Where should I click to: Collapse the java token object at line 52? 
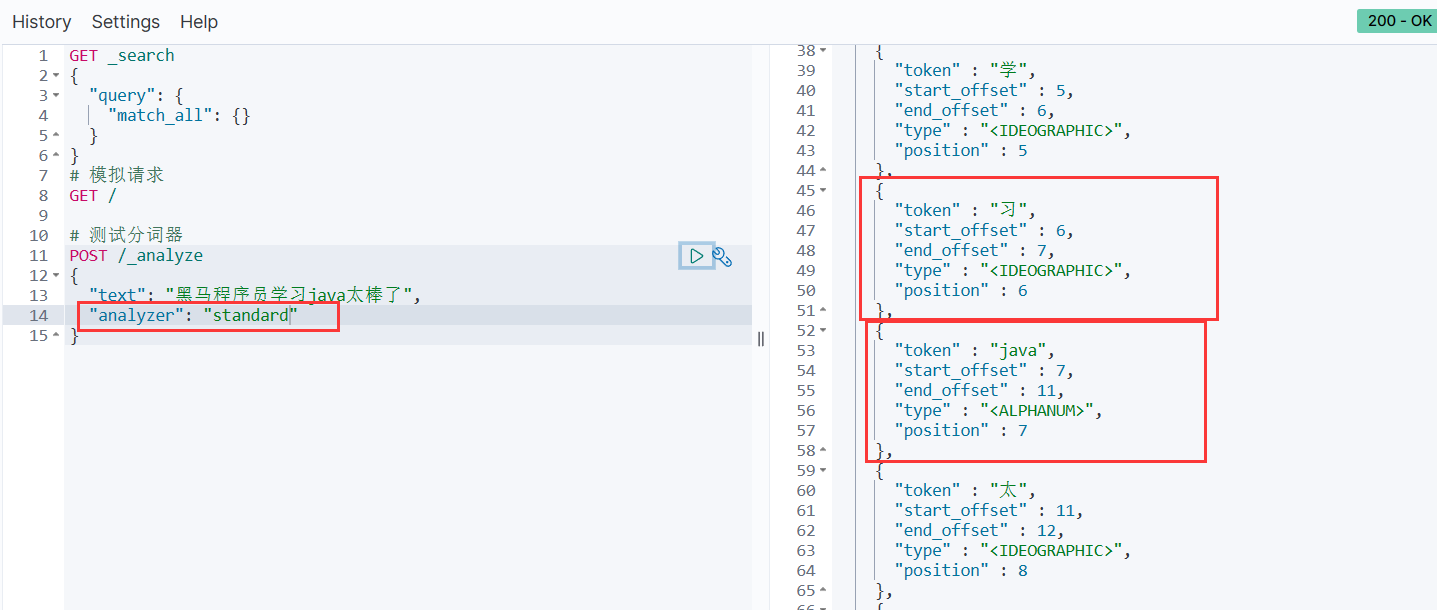pyautogui.click(x=823, y=330)
